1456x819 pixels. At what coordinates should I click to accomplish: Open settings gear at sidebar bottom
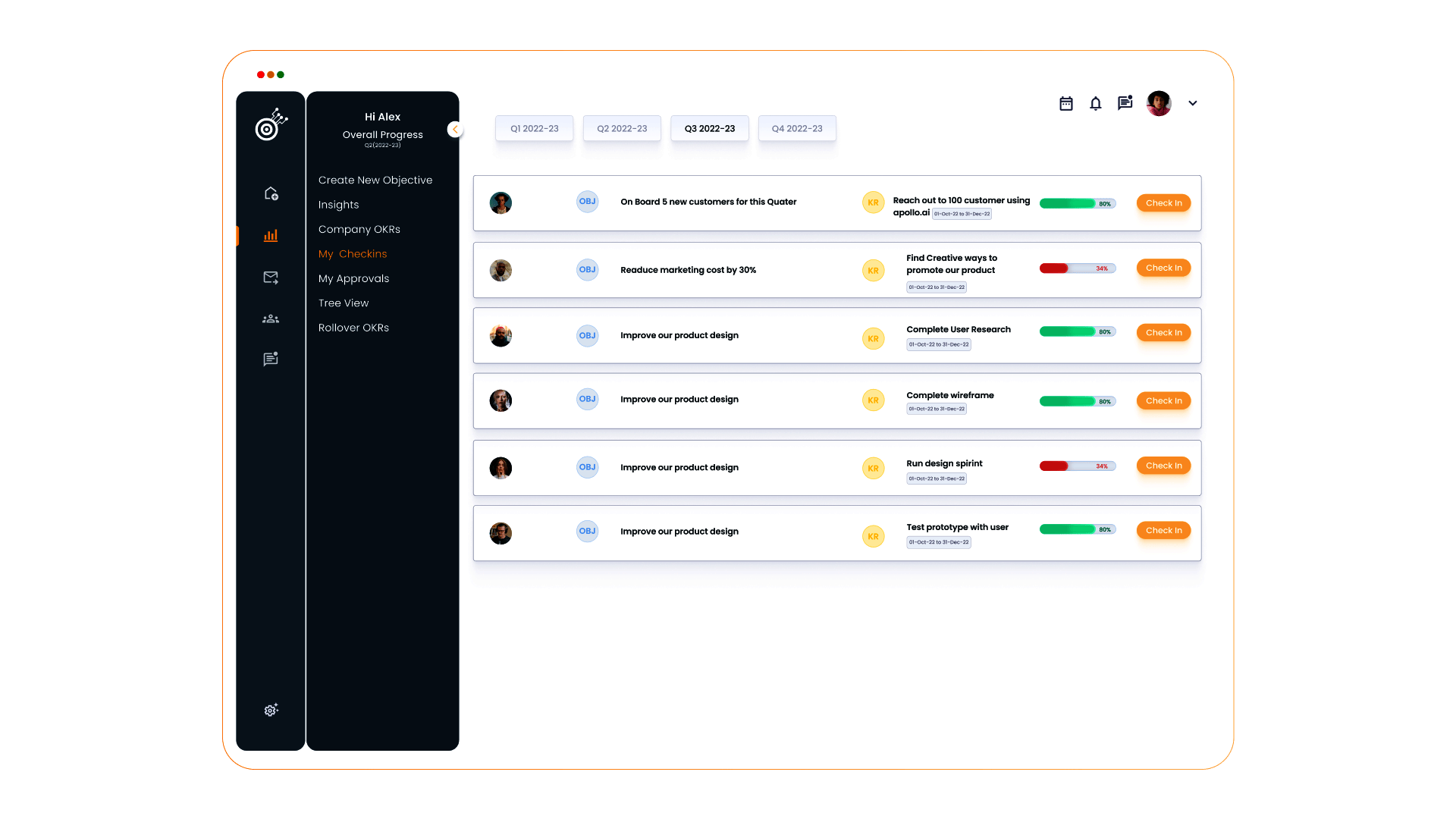click(x=271, y=711)
